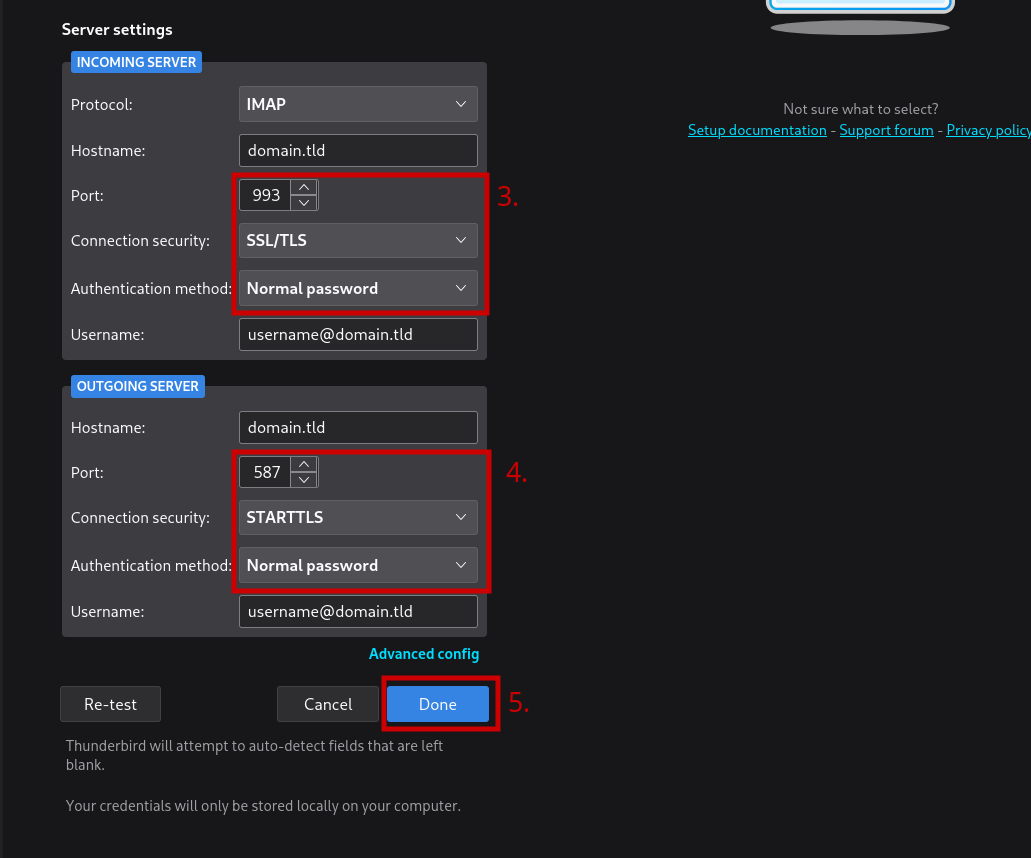Open outgoing Authentication method dropdown

[x=357, y=565]
